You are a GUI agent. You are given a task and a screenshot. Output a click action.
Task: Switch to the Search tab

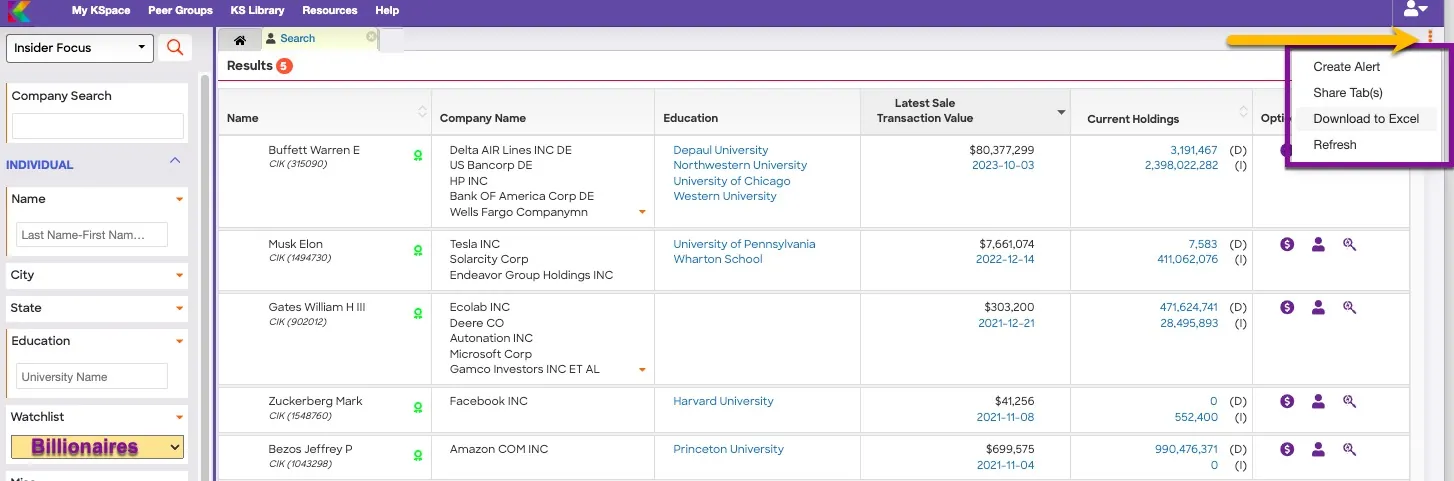point(297,39)
